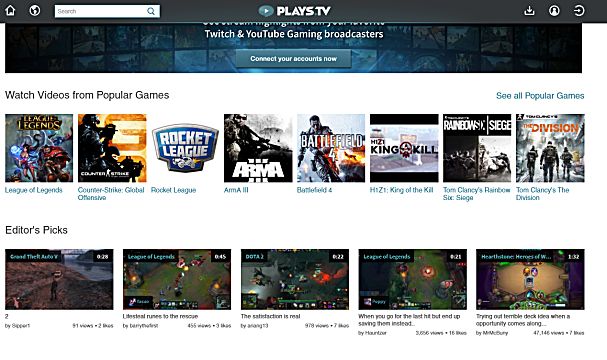Screen dimensions: 607x360
Task: Open H1Z1 King of the Kill cover
Action: point(404,148)
